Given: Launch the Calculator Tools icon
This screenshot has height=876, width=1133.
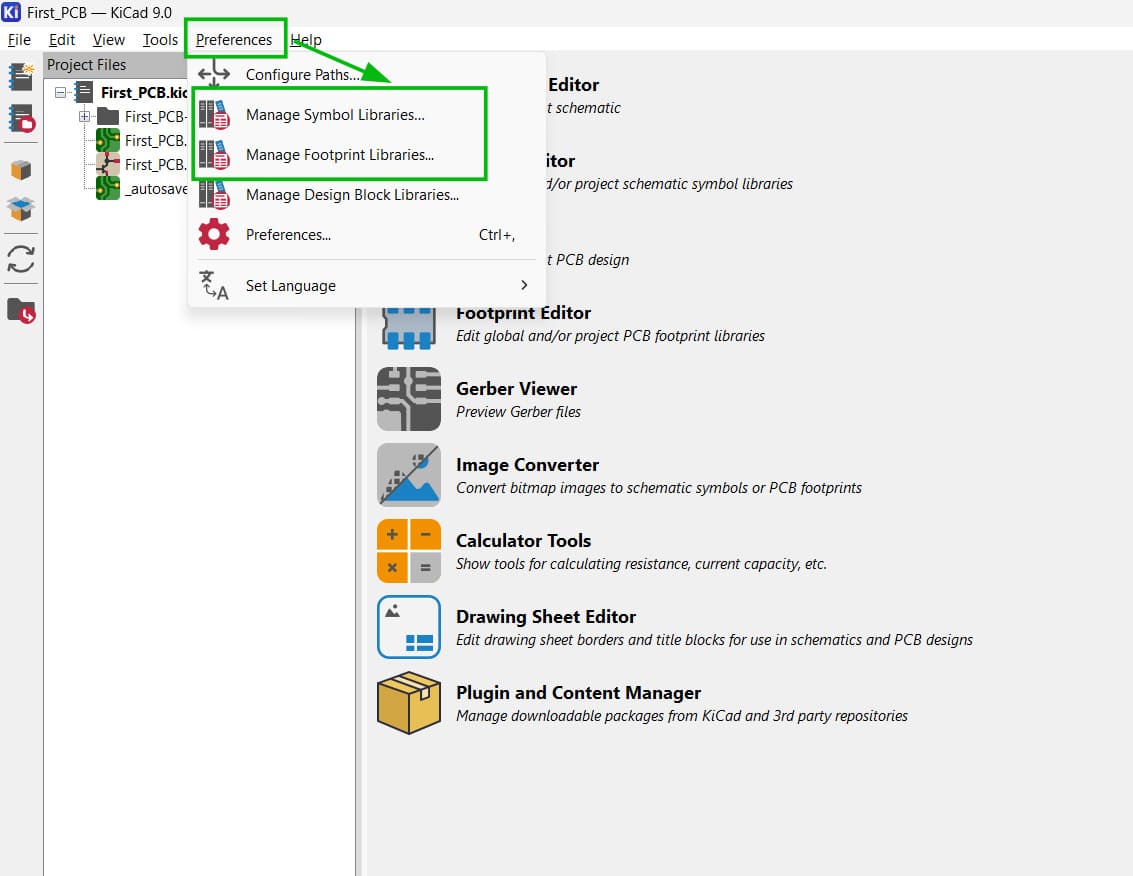Looking at the screenshot, I should pyautogui.click(x=408, y=551).
